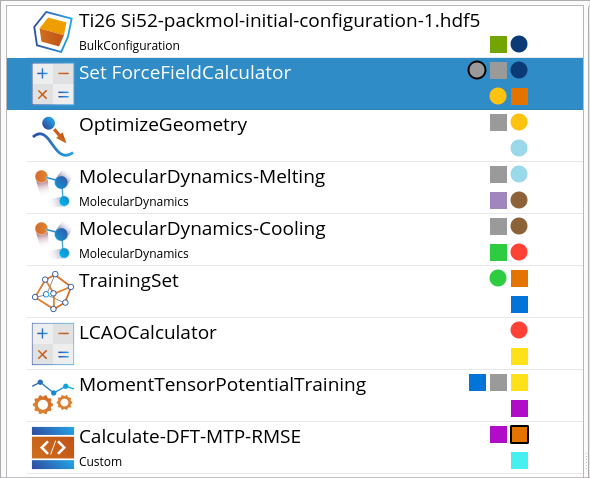Click the outlined gray circle port on ForceFieldCalculator
The image size is (590, 478).
(x=477, y=70)
